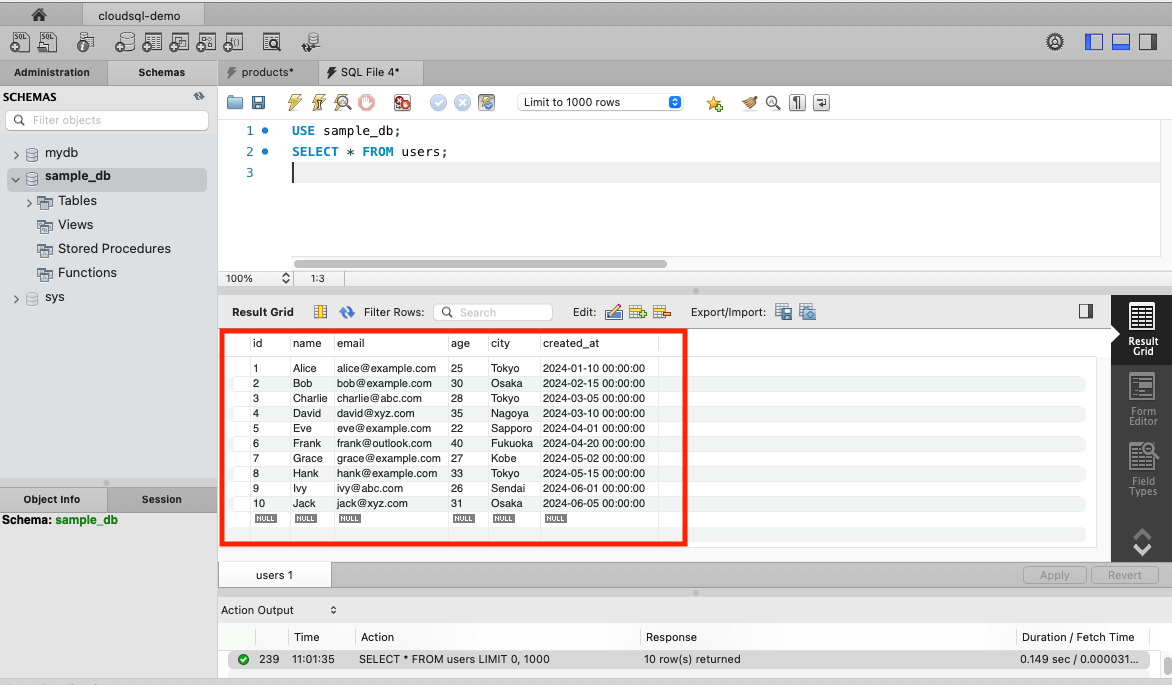The height and width of the screenshot is (685, 1172).
Task: Click the Revert button
Action: tap(1124, 575)
